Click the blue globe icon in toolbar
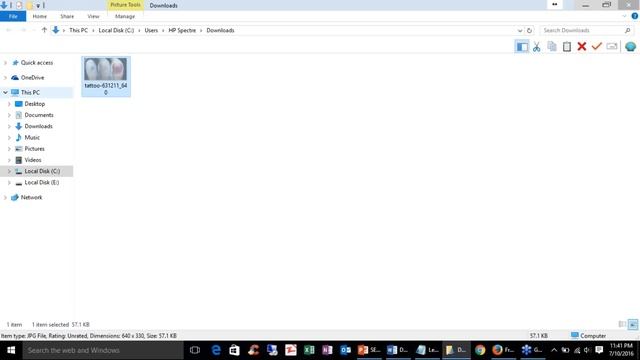Screen dimensions: 640x360 (630, 47)
